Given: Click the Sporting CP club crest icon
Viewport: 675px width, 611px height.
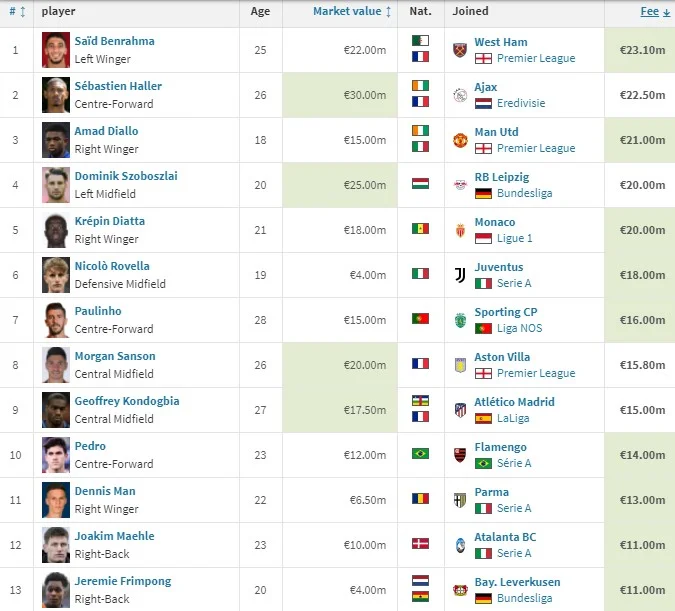Looking at the screenshot, I should coord(460,320).
